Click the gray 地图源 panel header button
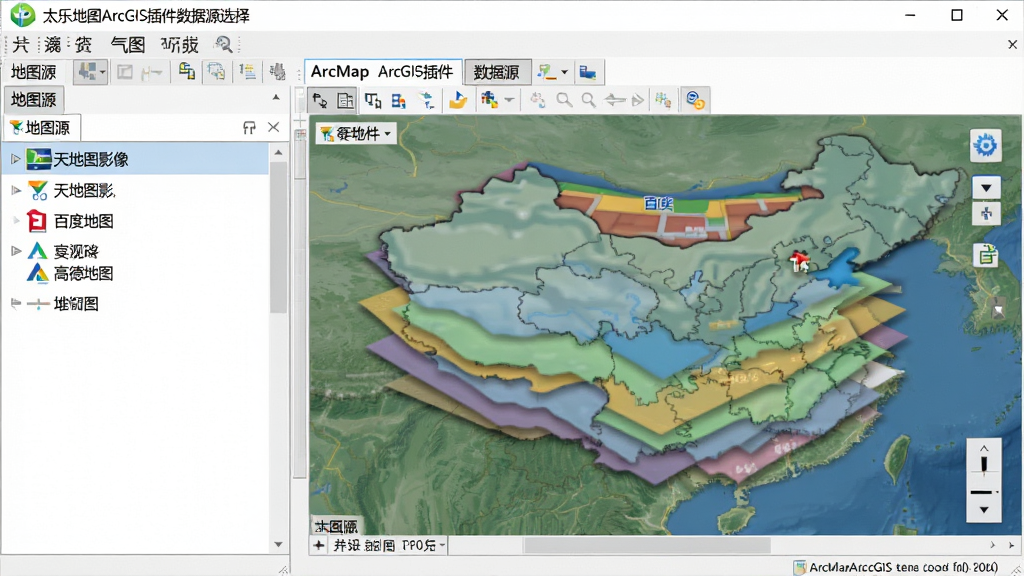 coord(34,99)
